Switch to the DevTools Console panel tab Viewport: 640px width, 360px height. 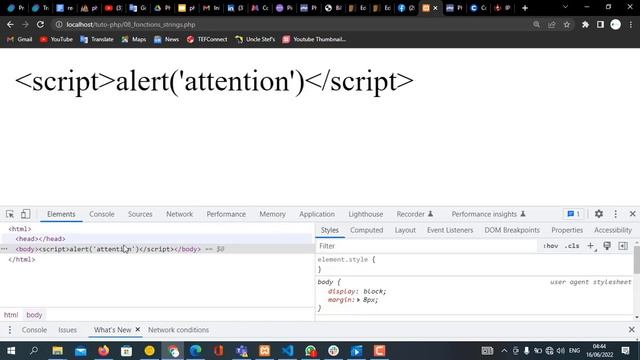pyautogui.click(x=102, y=214)
